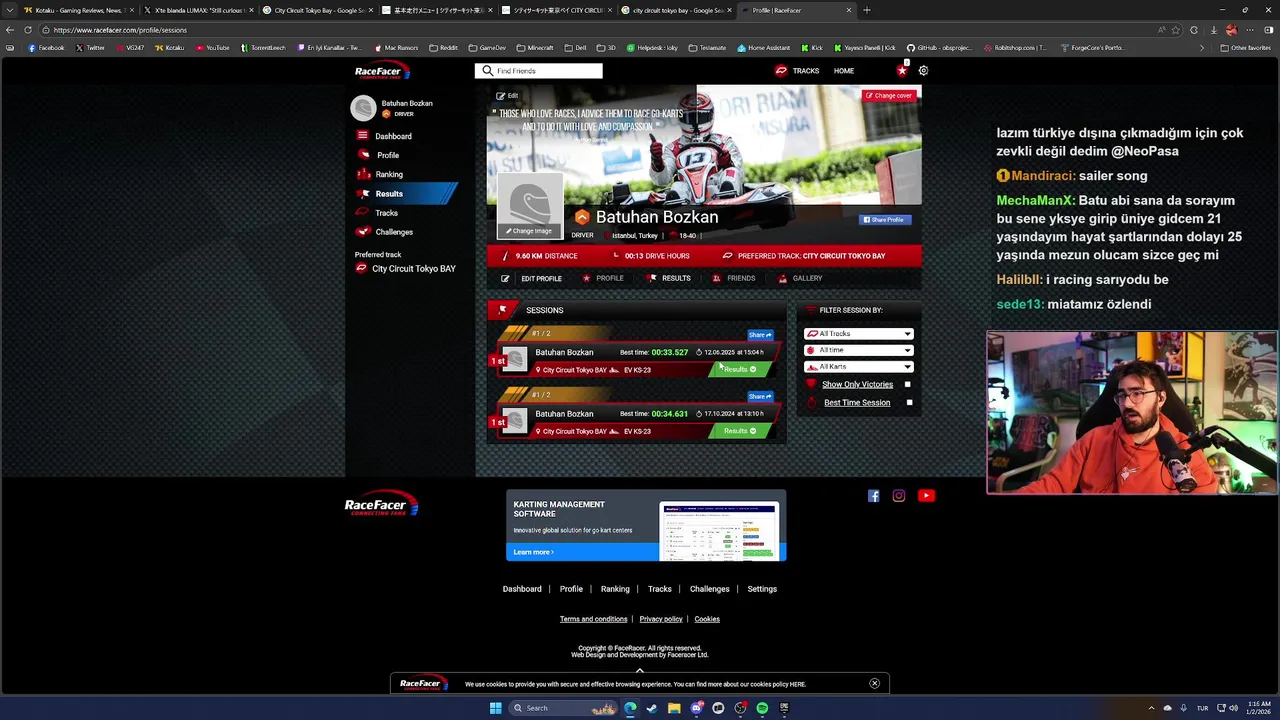Open a new browser tab
The image size is (1280, 720).
[866, 10]
